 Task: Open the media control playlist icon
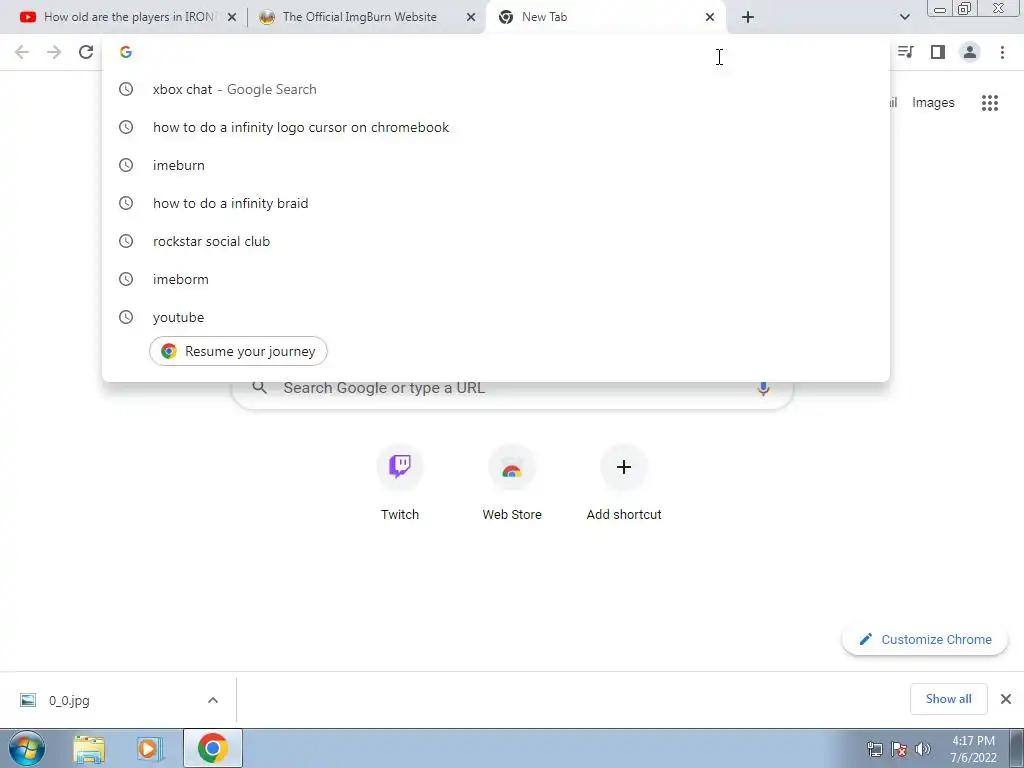905,52
